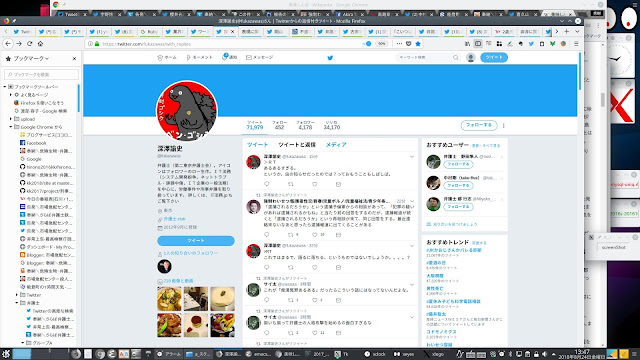Collapse the Google Chrome から folder
Screen dimensions: 640x360
pos(11,127)
